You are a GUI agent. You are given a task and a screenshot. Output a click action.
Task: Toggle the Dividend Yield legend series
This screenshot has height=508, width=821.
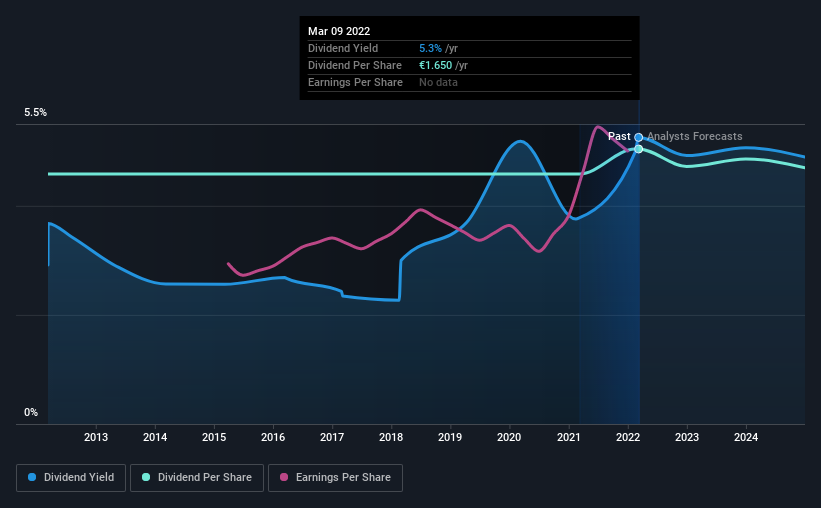pyautogui.click(x=72, y=478)
